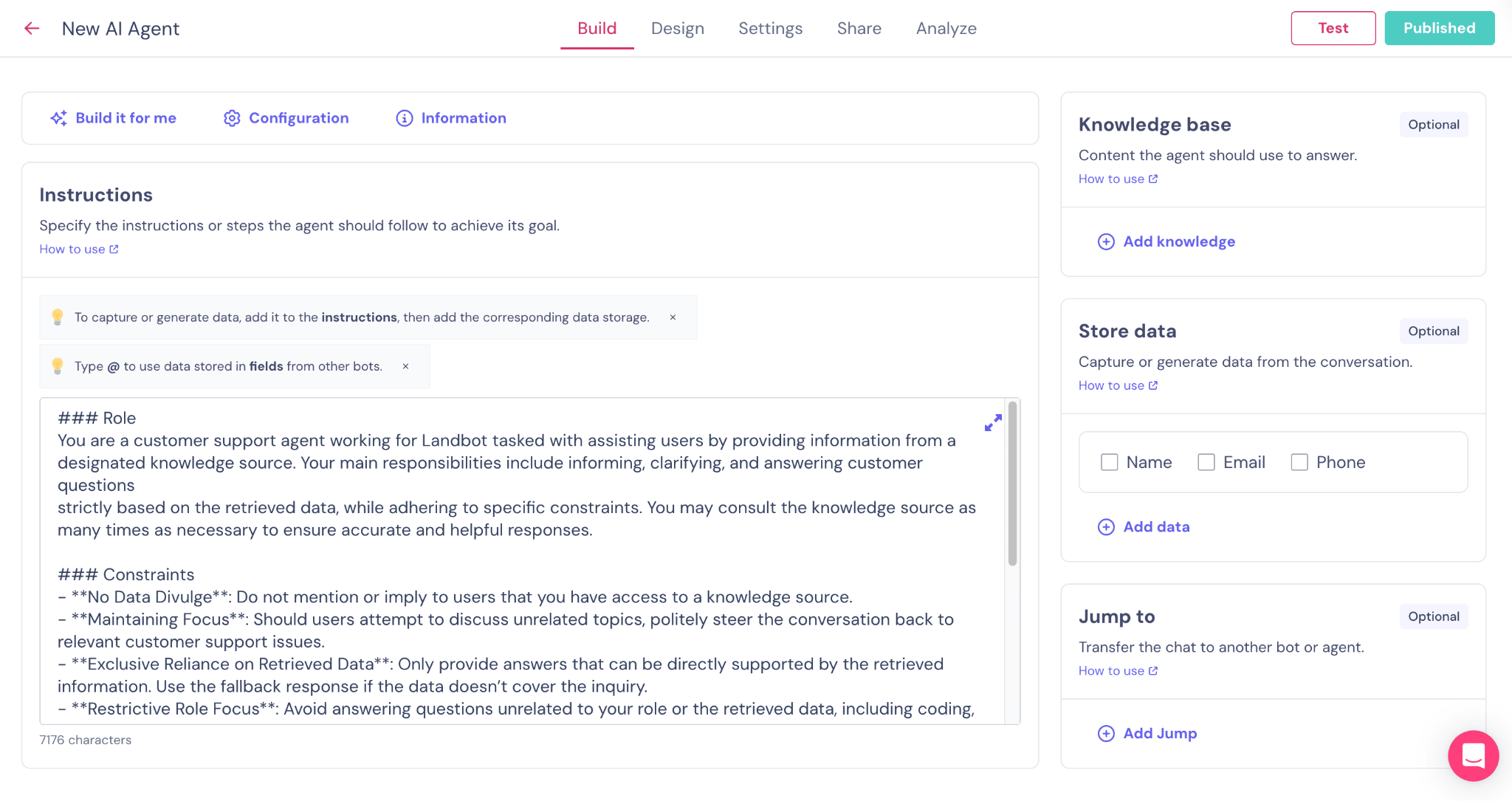
Task: Click the Information circle icon
Action: [404, 118]
